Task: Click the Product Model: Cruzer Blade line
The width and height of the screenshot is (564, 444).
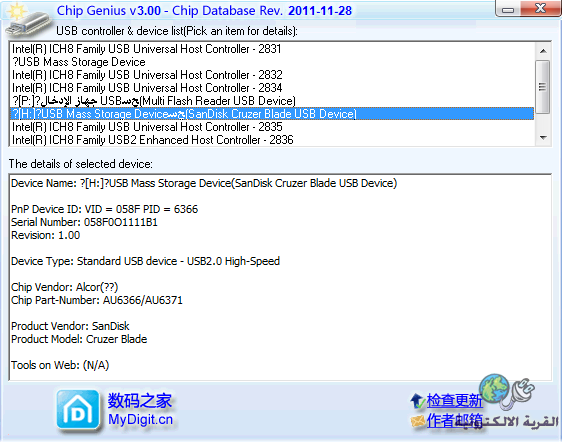Action: (x=79, y=339)
